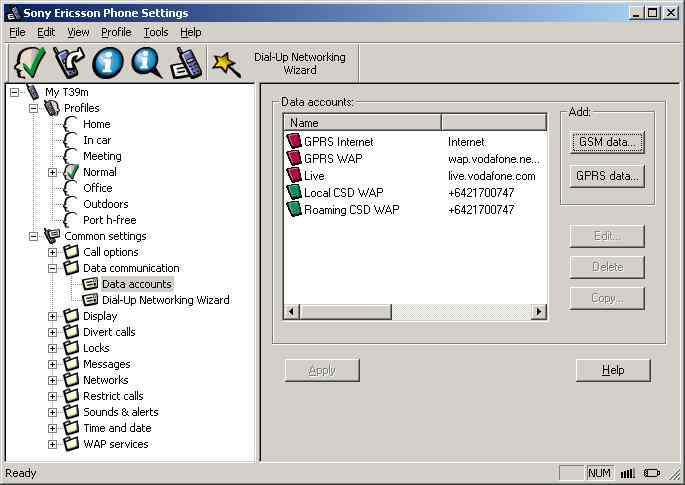Click the WAP services folder icon

[x=71, y=443]
